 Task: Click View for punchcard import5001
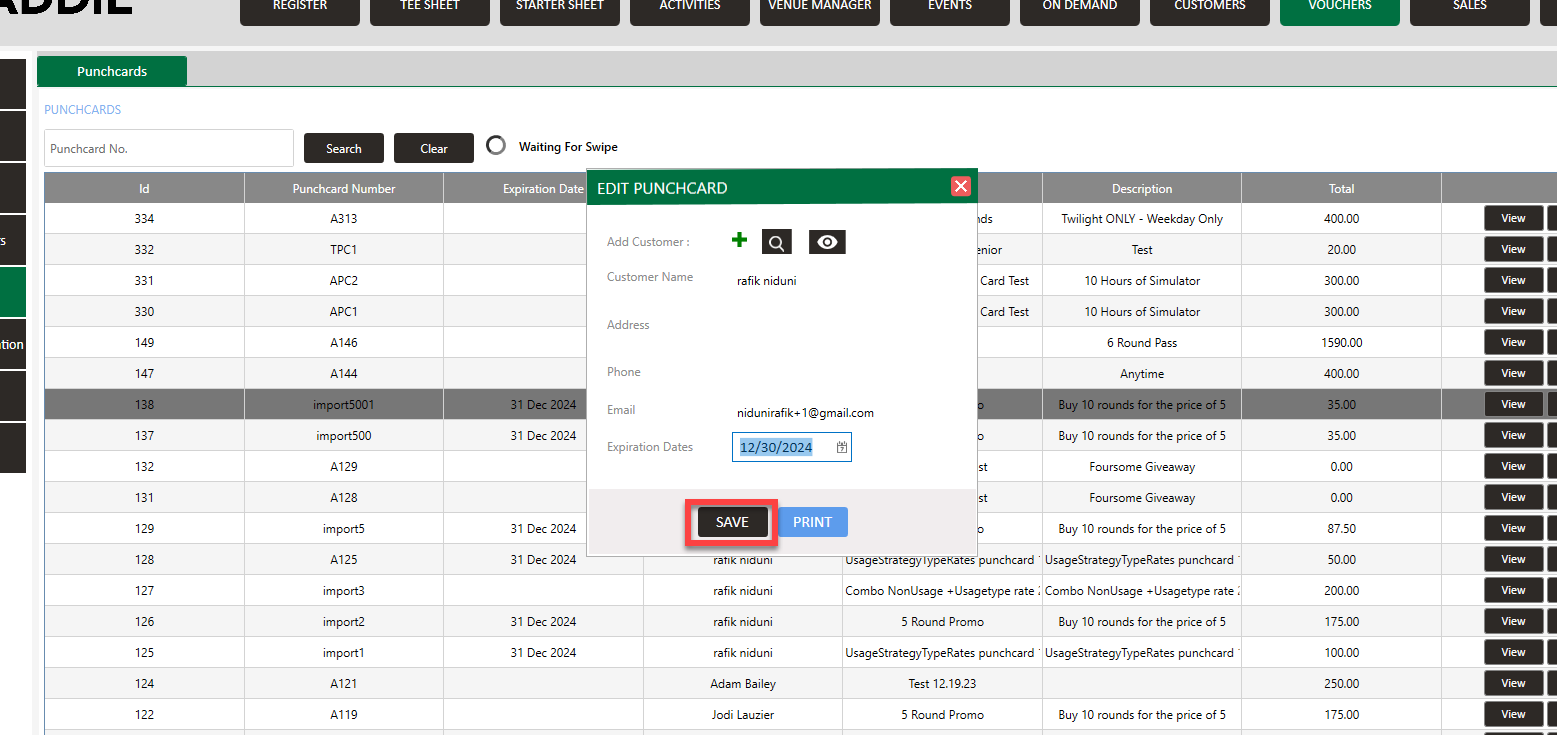coord(1512,405)
